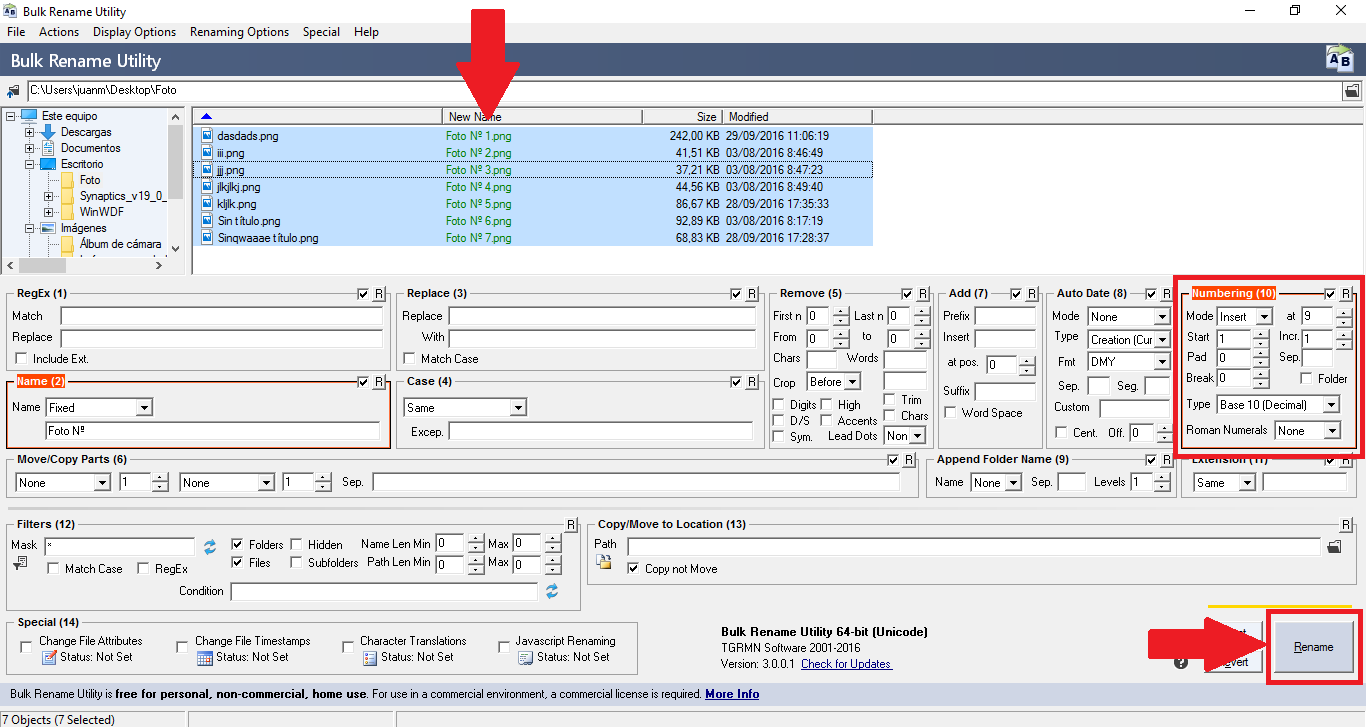
Task: Toggle the Copy not Move checkbox
Action: pos(633,569)
